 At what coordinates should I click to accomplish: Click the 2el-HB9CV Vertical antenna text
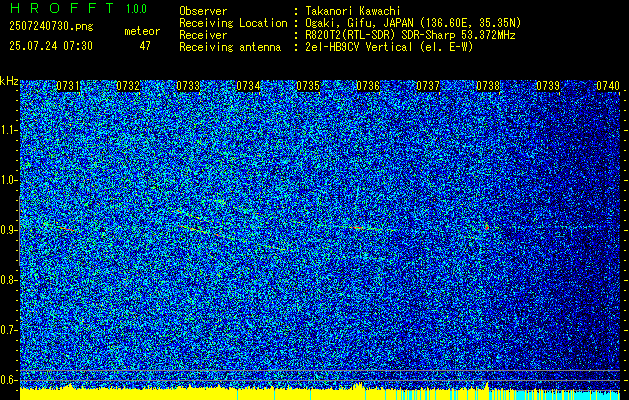[389, 47]
